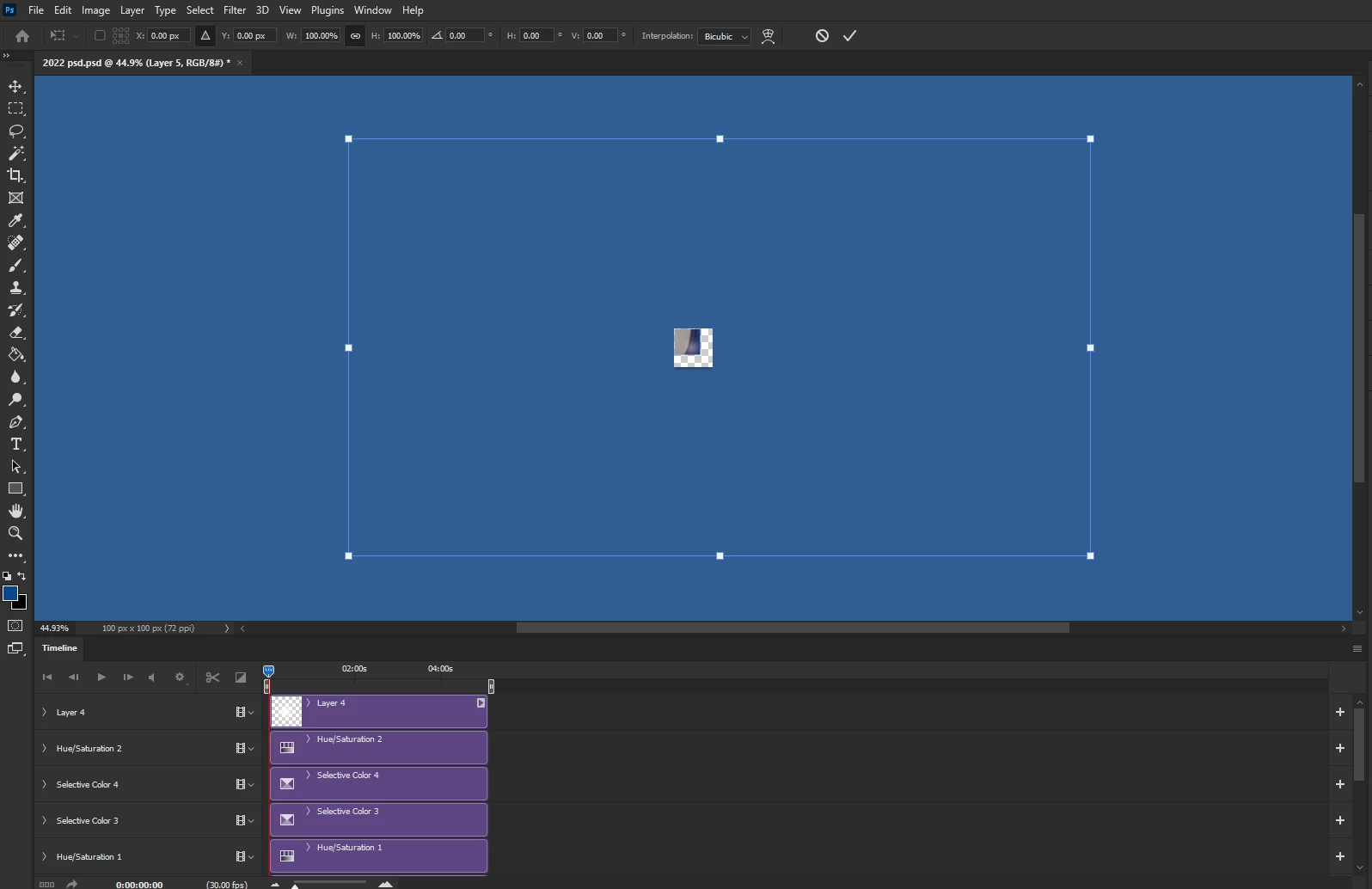Click the timeline playhead marker
This screenshot has width=1372, height=889.
coord(269,671)
